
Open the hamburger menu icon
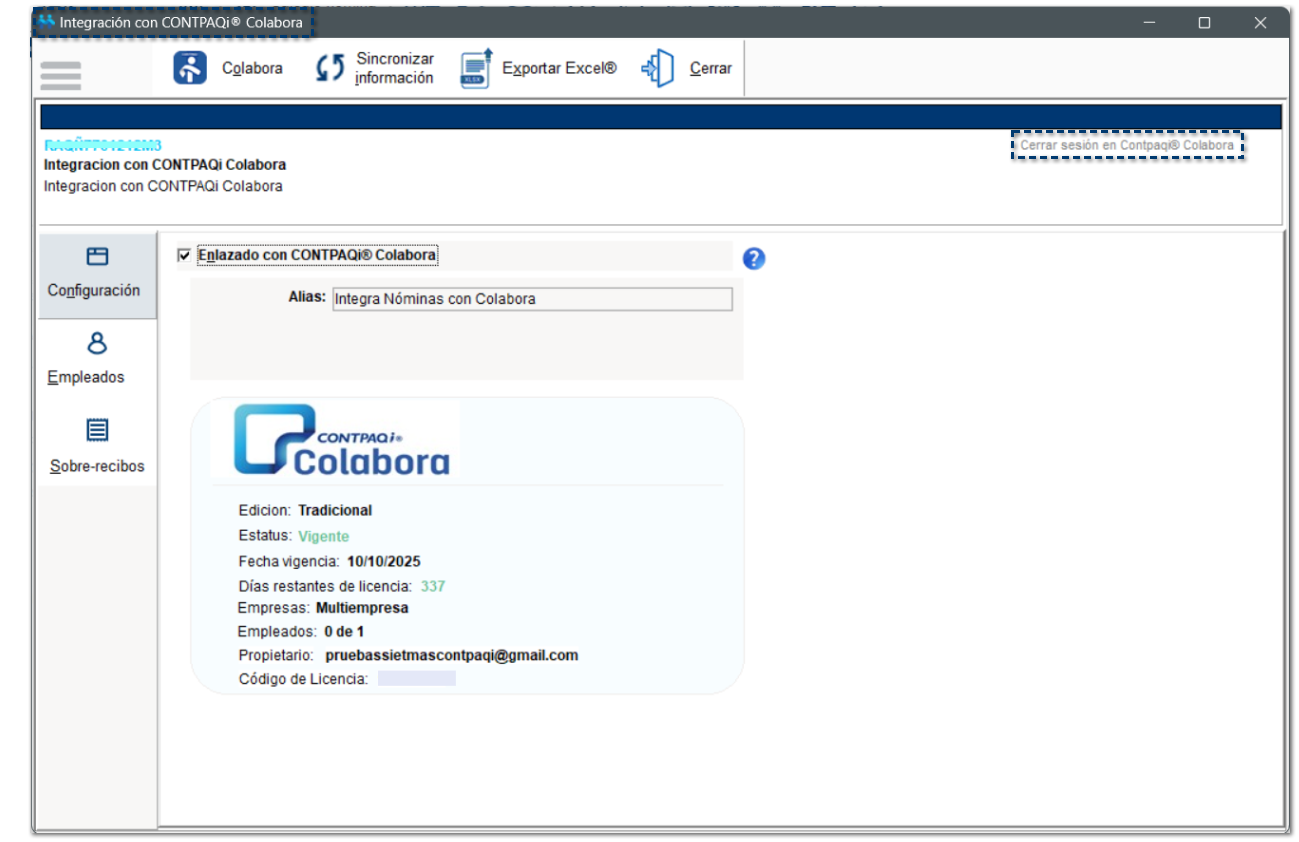[x=61, y=74]
